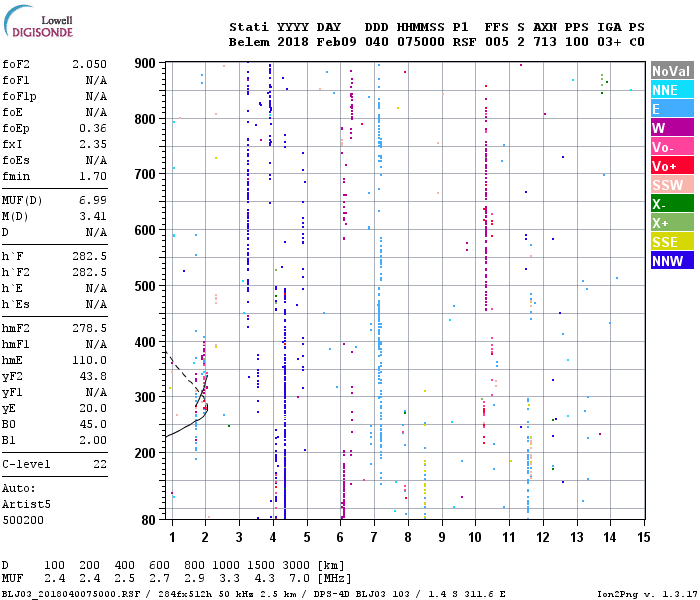Select the NNW legend swatch
Image resolution: width=700 pixels, height=600 pixels.
coord(672,260)
